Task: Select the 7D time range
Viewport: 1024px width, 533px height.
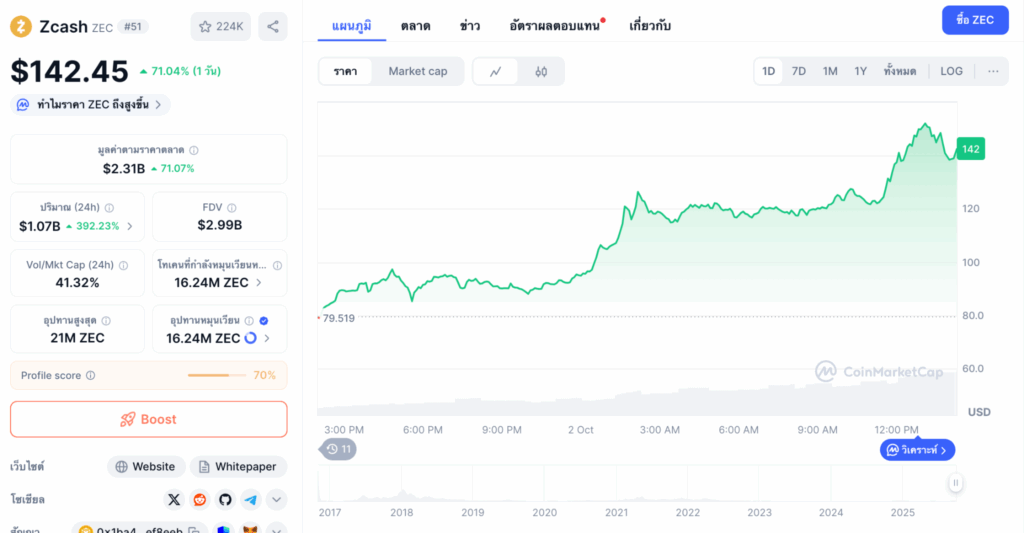Action: [x=798, y=71]
